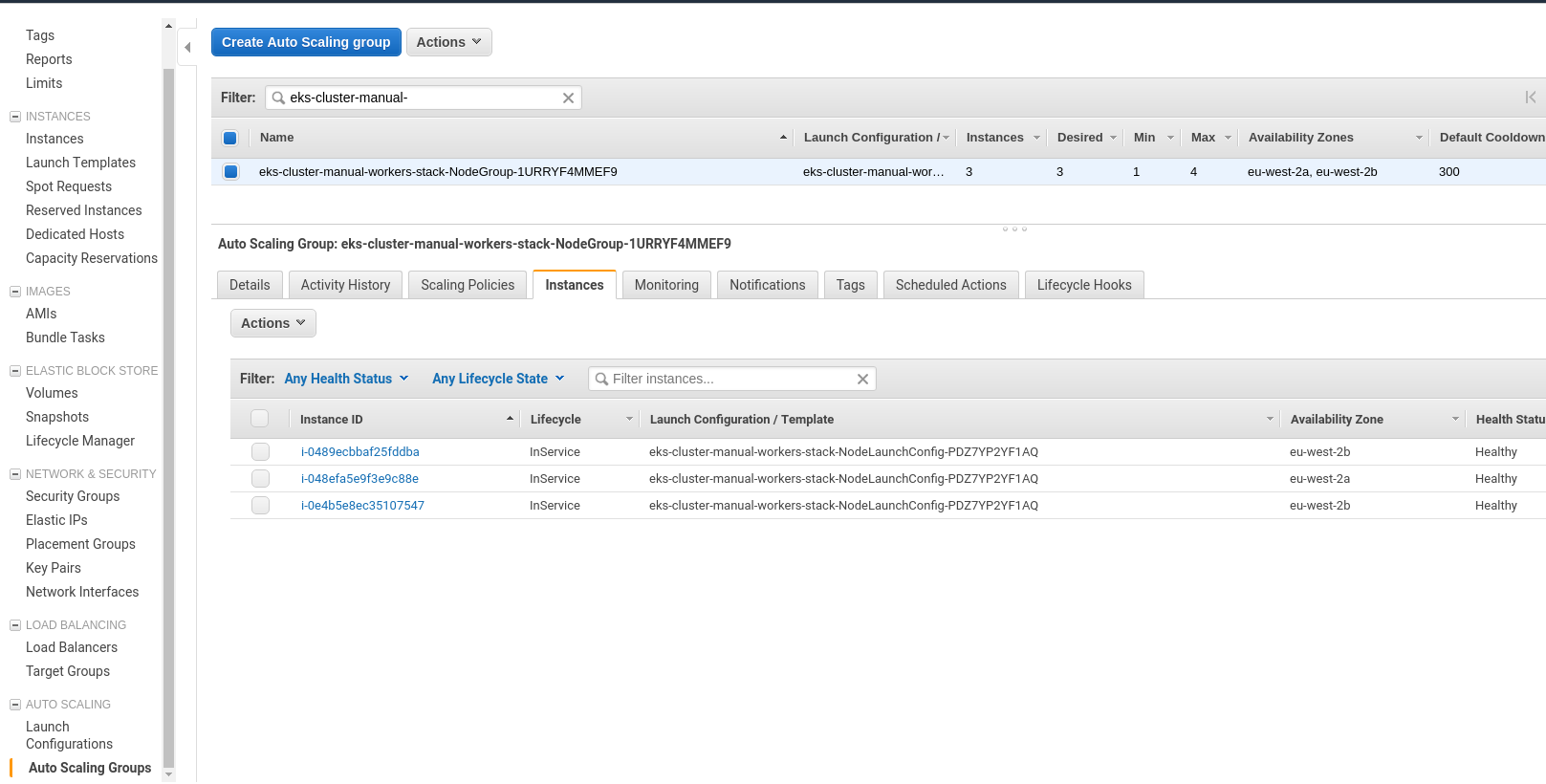This screenshot has height=784, width=1546.
Task: Clear the eks-cluster-manual- filter text
Action: [x=568, y=98]
